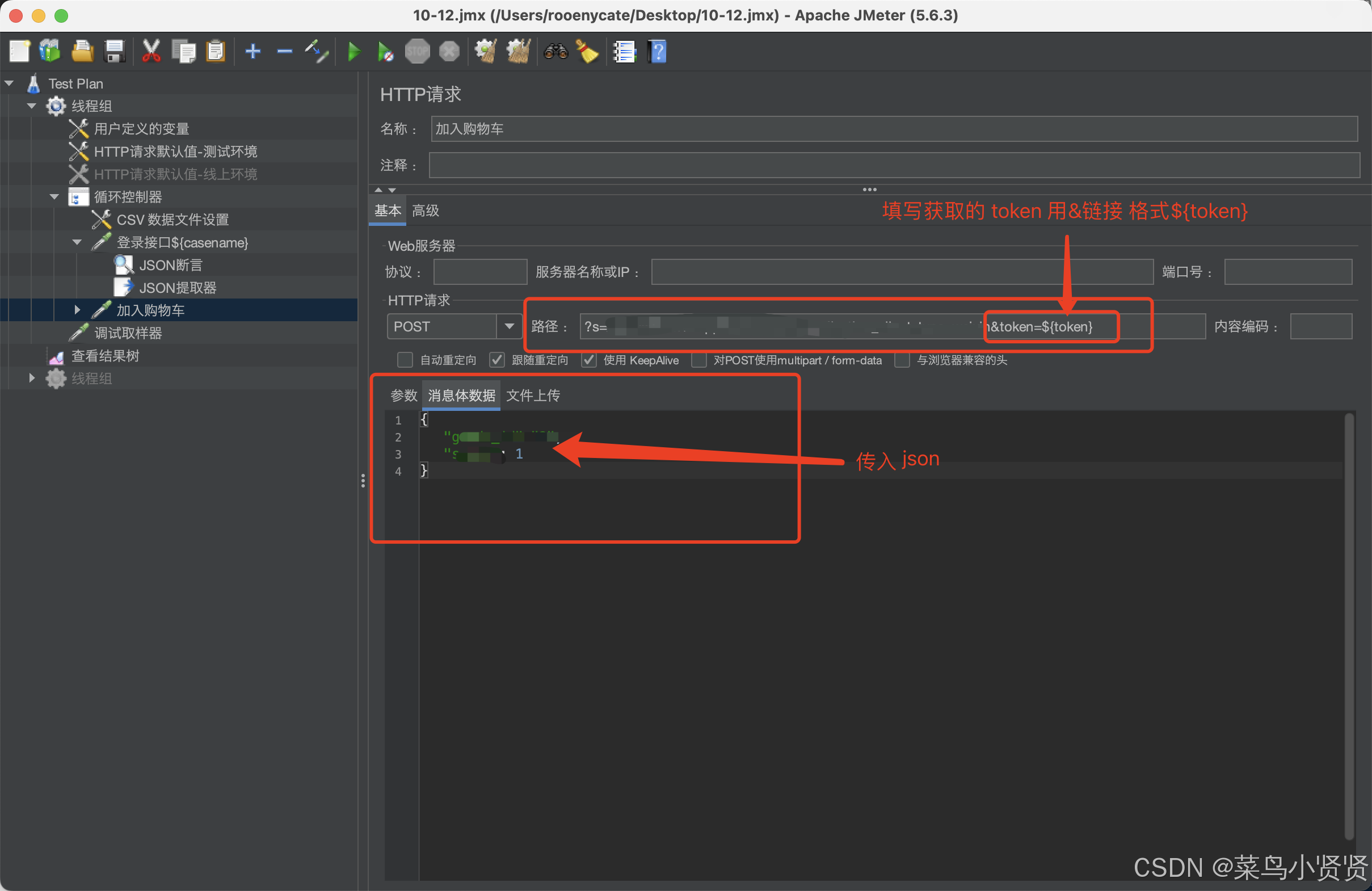The image size is (1372, 891).
Task: Click the vertical split pane divider handle
Action: coord(363,481)
